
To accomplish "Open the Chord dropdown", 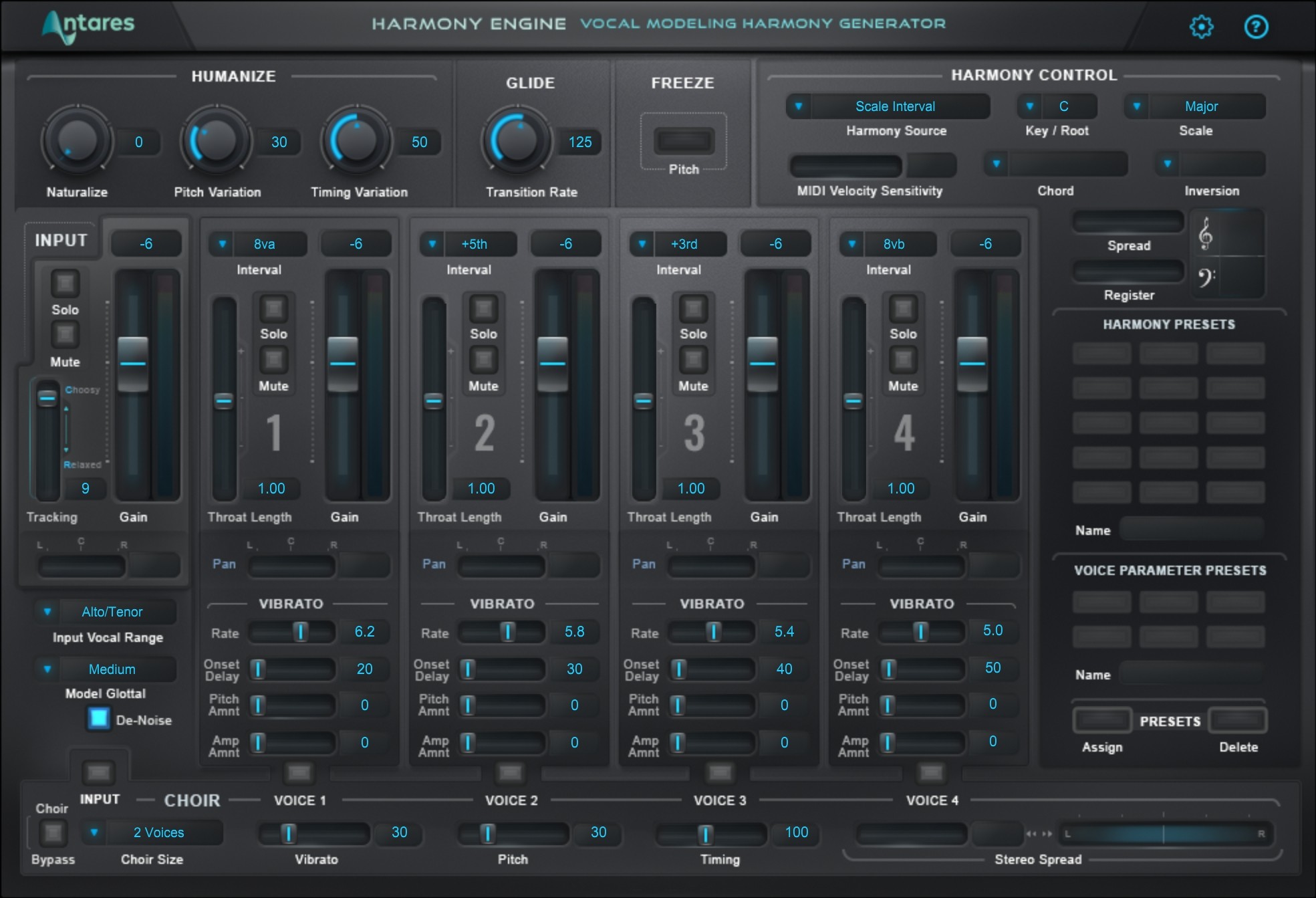I will click(1055, 164).
